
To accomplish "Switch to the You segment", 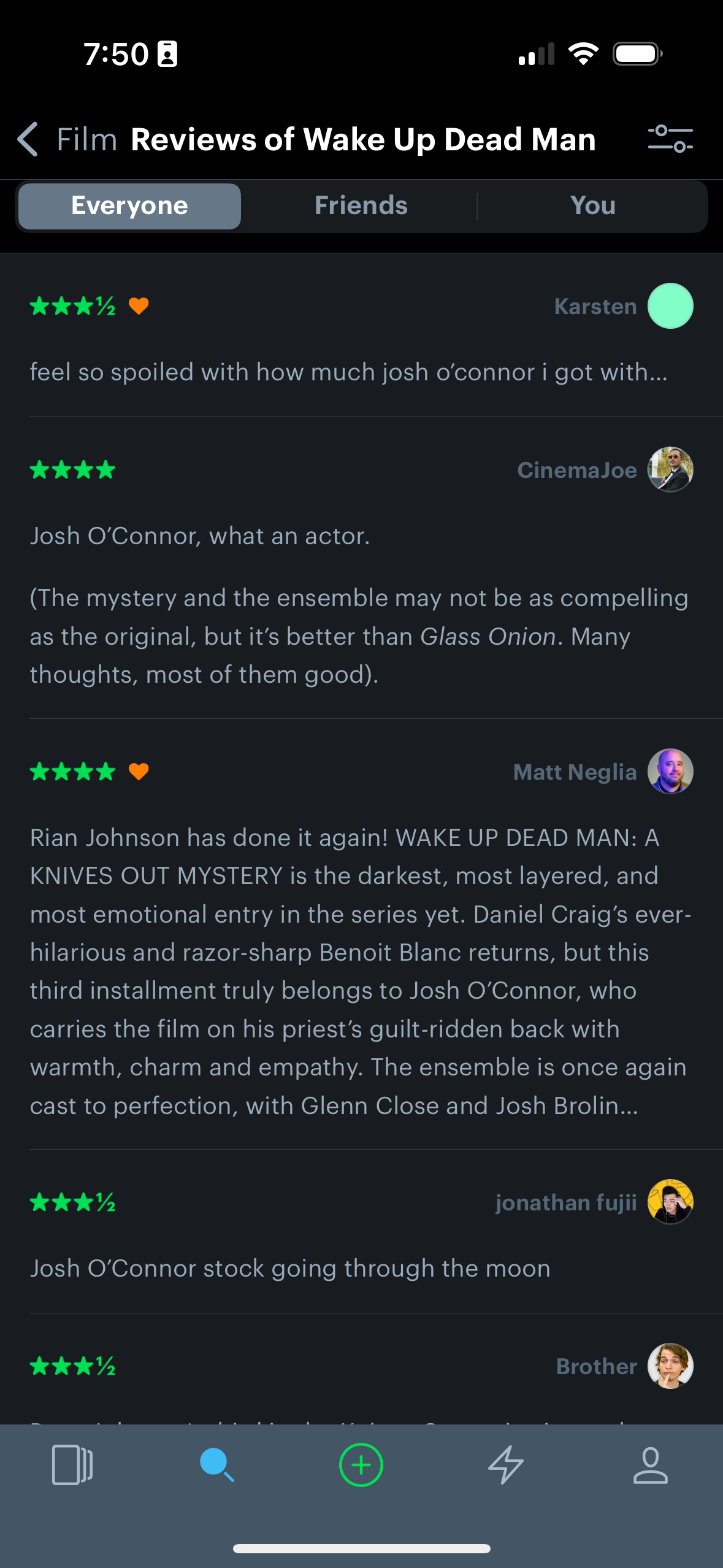I will [x=592, y=206].
